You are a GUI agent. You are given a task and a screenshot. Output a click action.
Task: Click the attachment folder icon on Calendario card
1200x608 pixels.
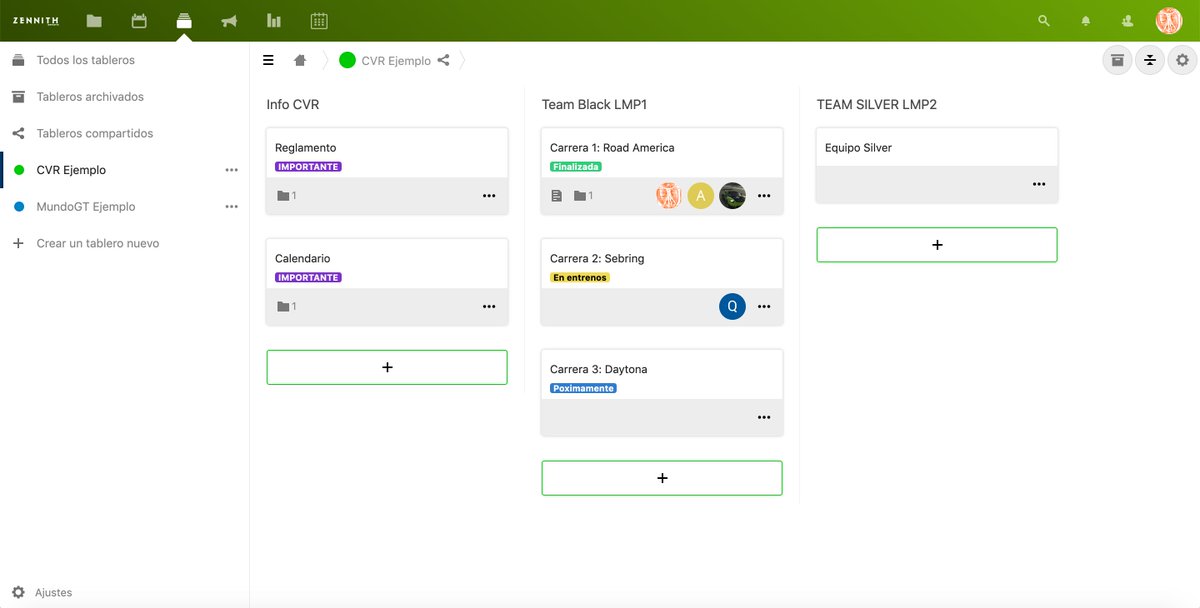coord(283,306)
